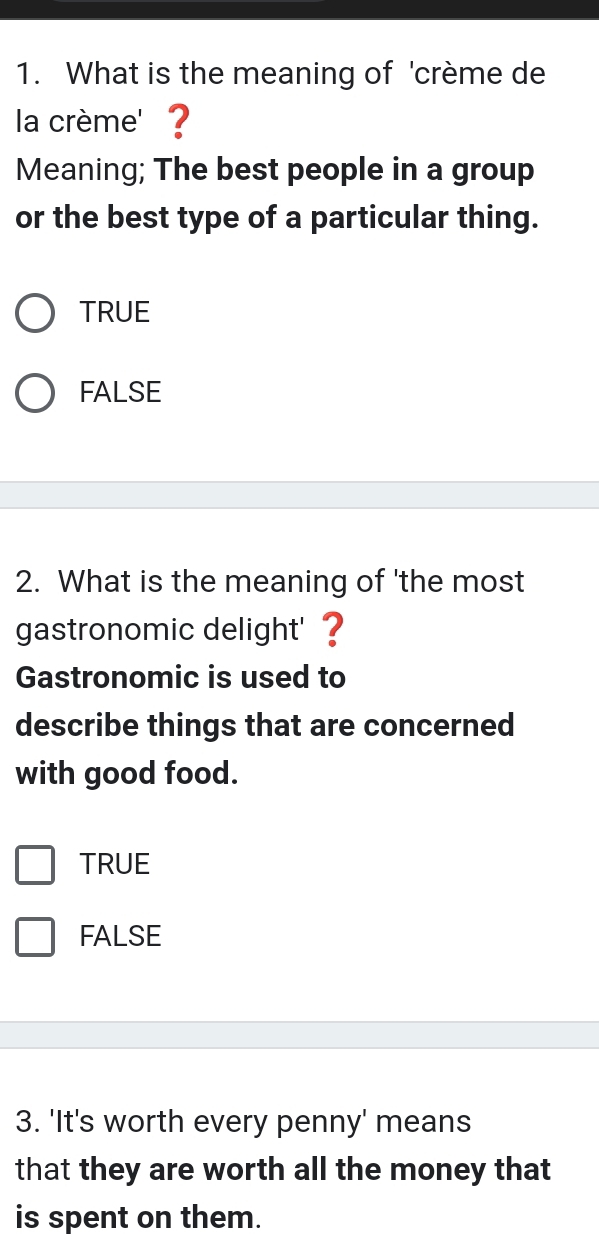This screenshot has height=1257, width=599.
Task: Click the question 2 heading text
Action: tap(270, 581)
